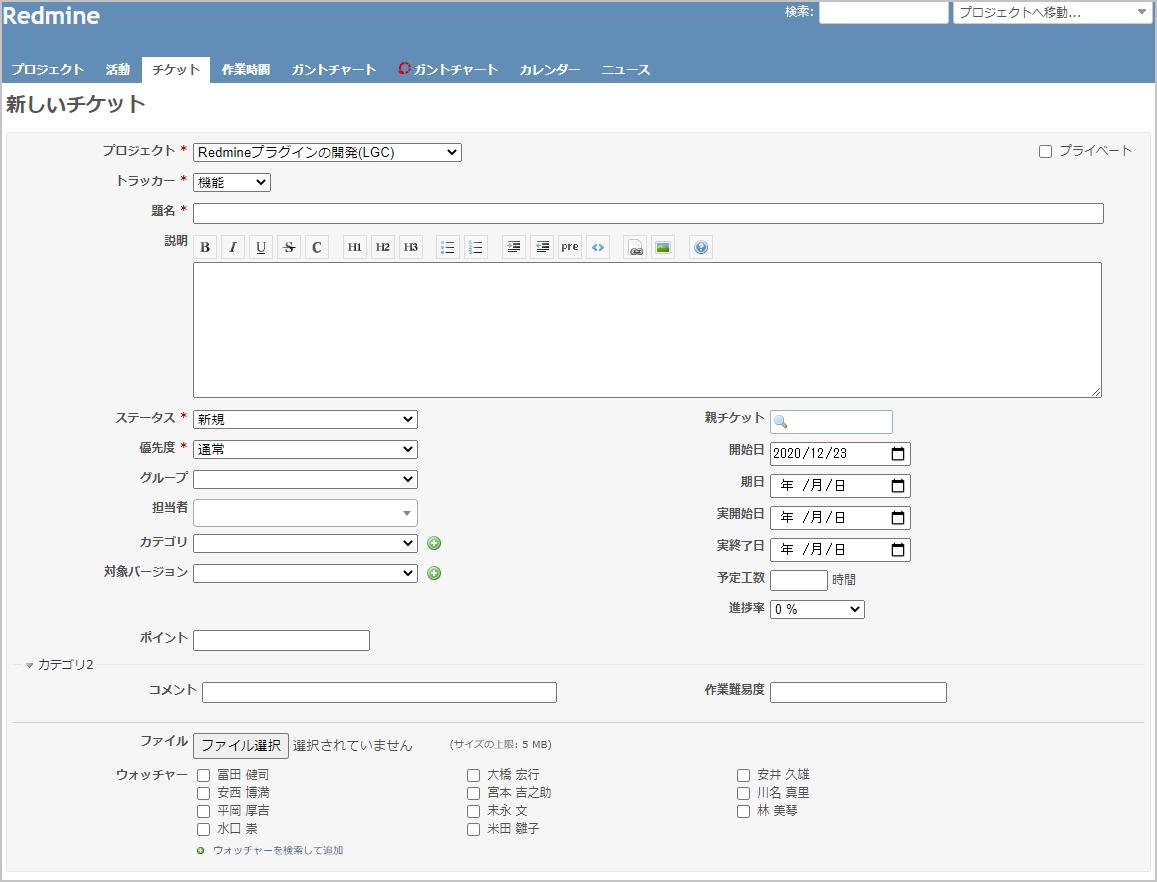Expand the 優先度 priority dropdown
The width and height of the screenshot is (1157, 882).
pyautogui.click(x=305, y=450)
